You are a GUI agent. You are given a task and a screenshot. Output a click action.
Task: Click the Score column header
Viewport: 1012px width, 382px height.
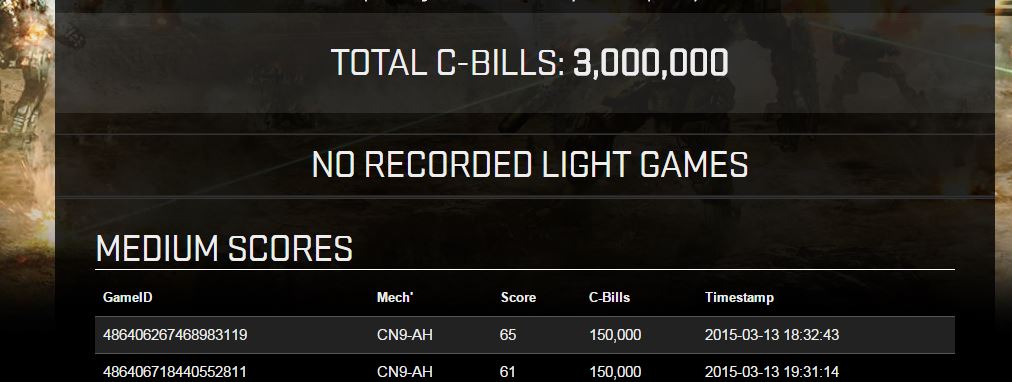[518, 297]
